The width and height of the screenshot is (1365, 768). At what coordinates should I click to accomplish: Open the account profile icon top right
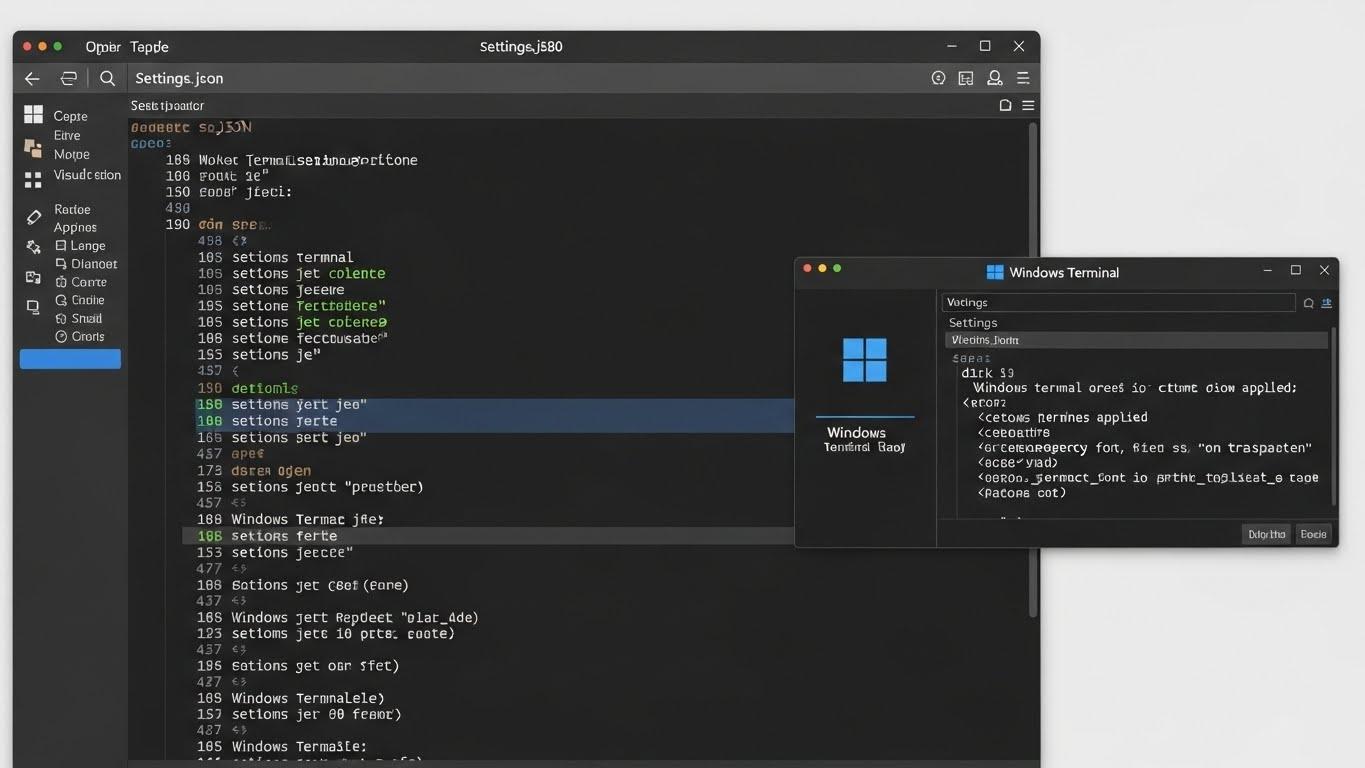click(994, 77)
